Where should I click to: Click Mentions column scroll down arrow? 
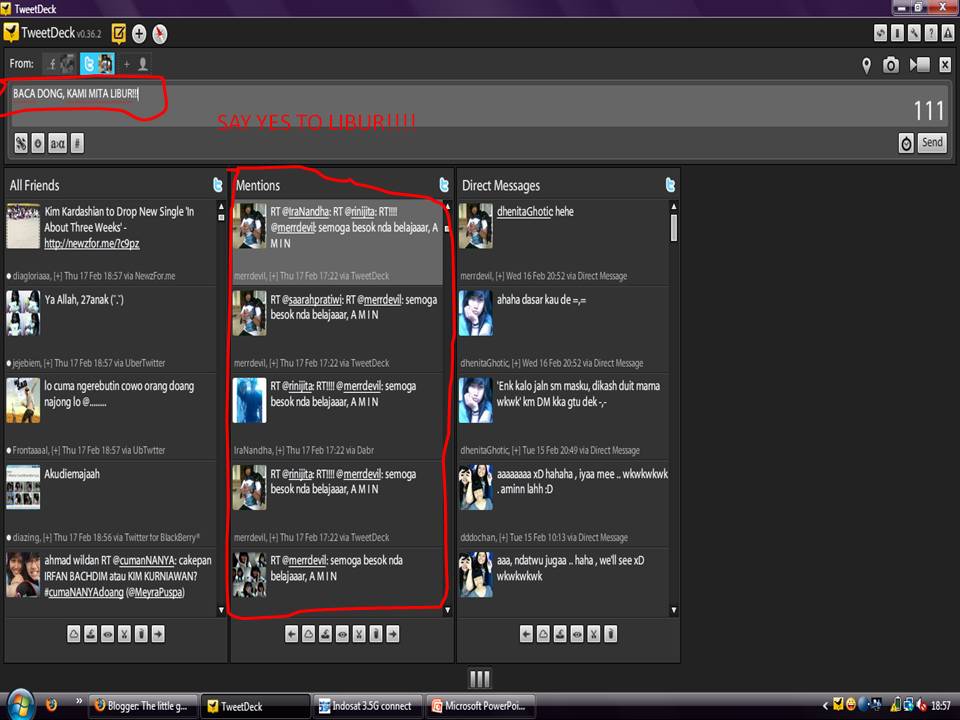[x=448, y=610]
